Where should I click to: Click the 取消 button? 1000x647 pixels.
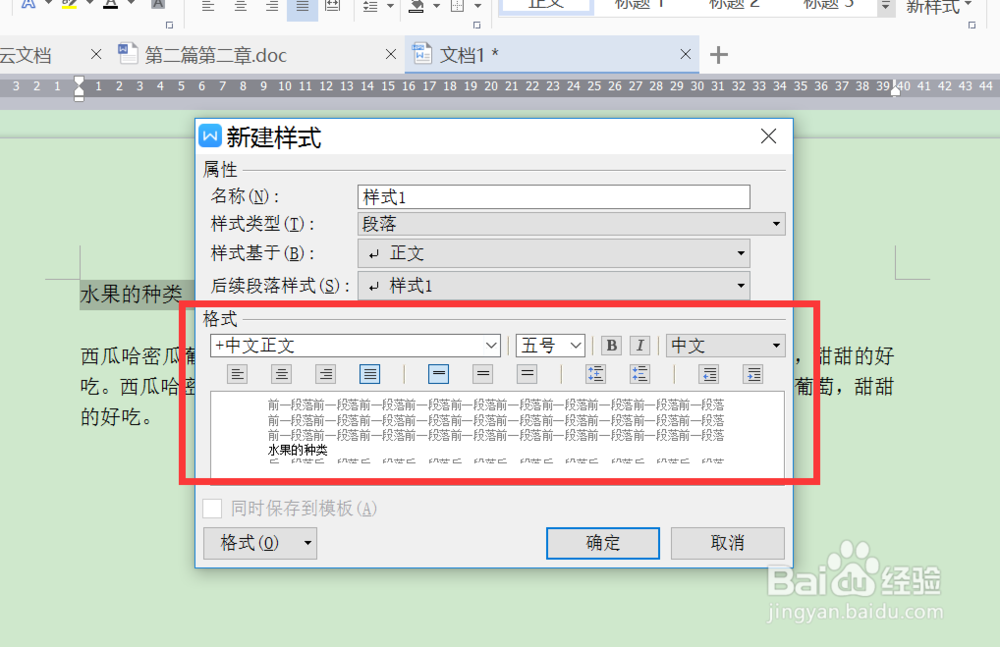727,544
